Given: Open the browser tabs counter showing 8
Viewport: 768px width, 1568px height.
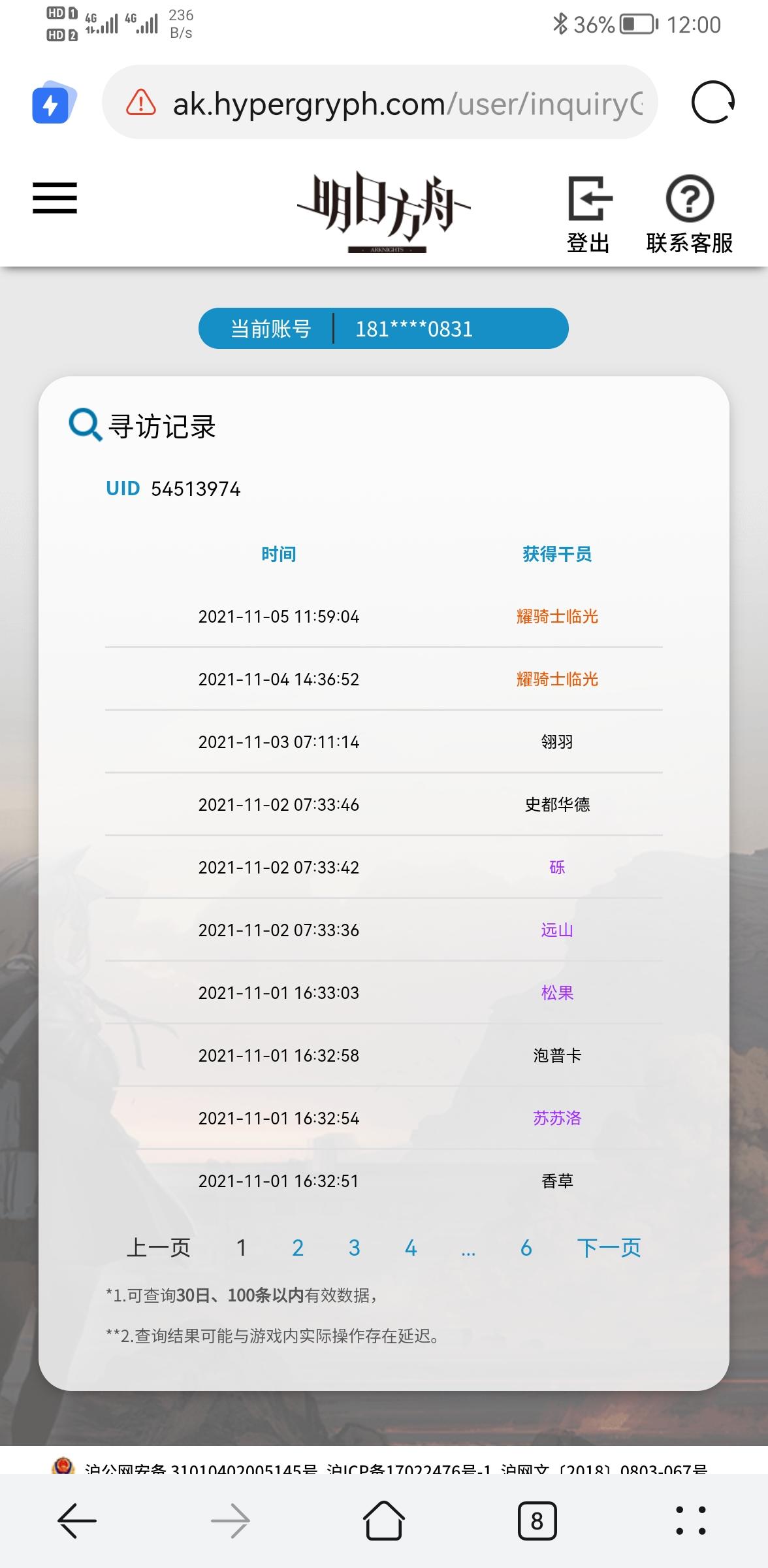Looking at the screenshot, I should pos(537,1521).
